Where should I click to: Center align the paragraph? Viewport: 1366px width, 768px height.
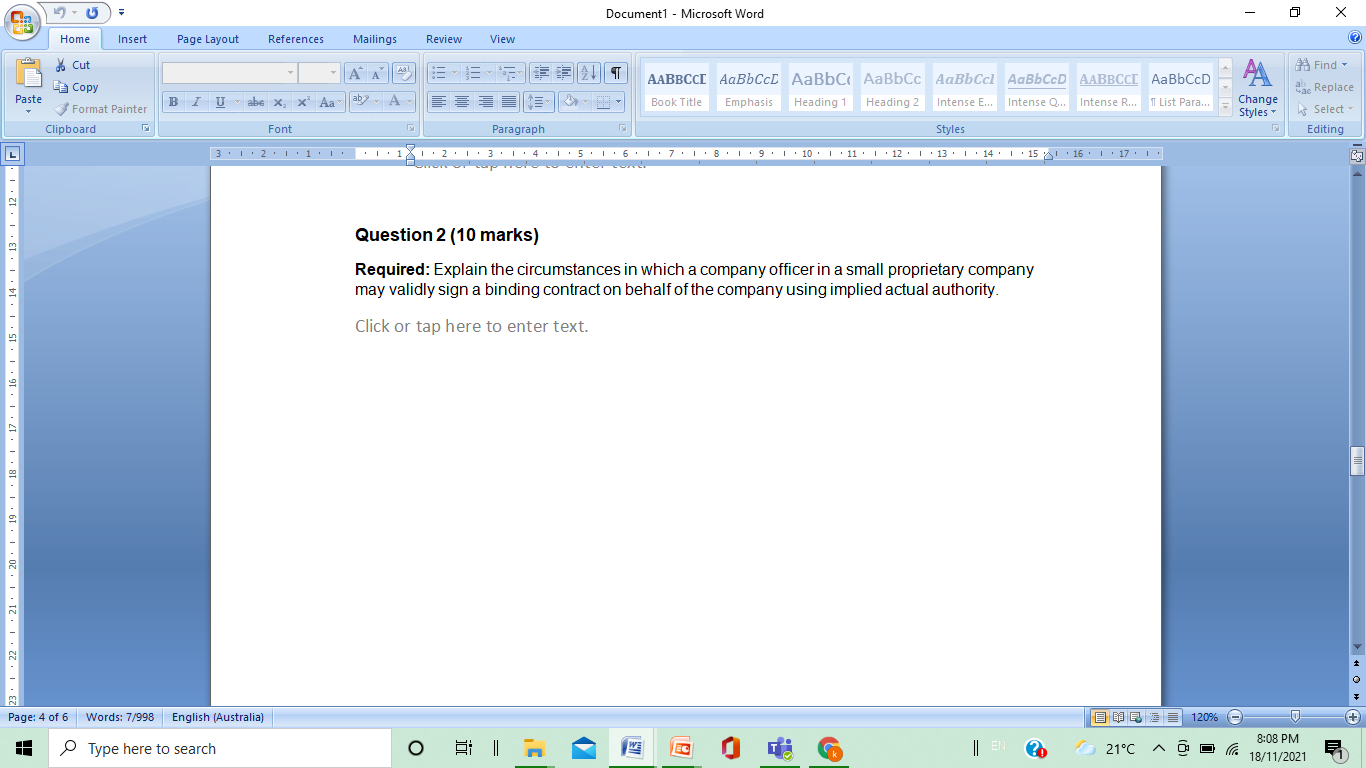pyautogui.click(x=461, y=101)
